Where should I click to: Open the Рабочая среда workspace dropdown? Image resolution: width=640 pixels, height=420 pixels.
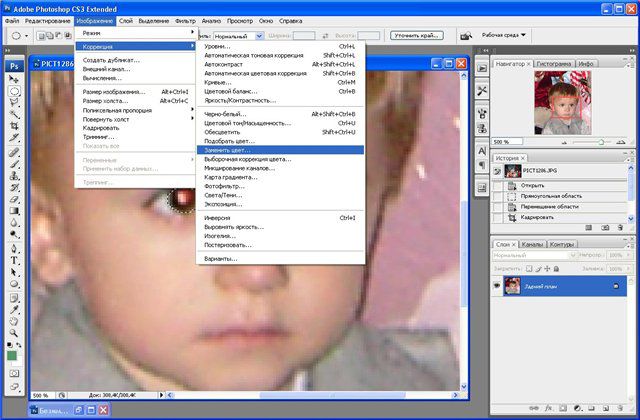[502, 35]
